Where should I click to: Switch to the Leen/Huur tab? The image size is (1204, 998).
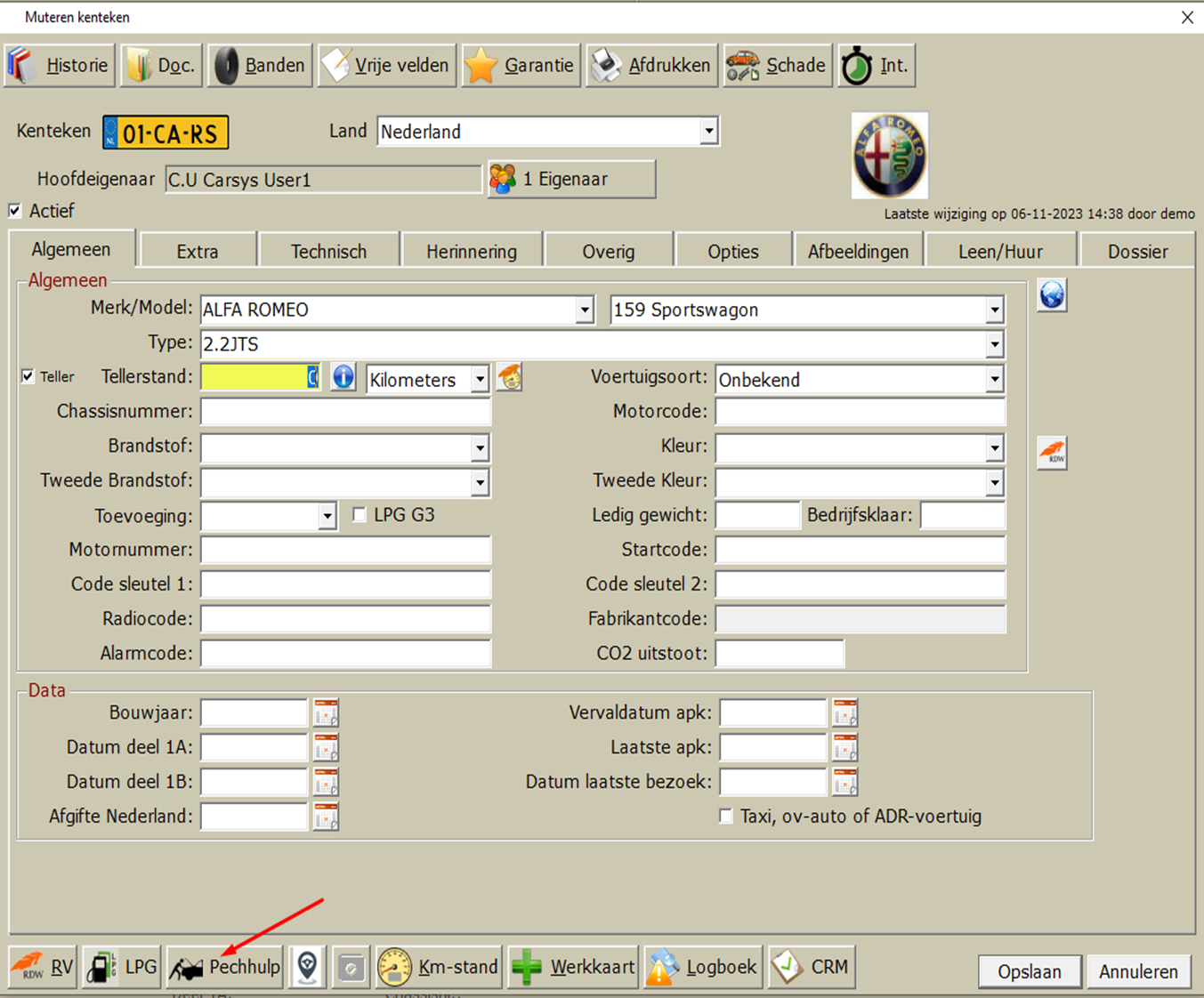tap(1000, 251)
